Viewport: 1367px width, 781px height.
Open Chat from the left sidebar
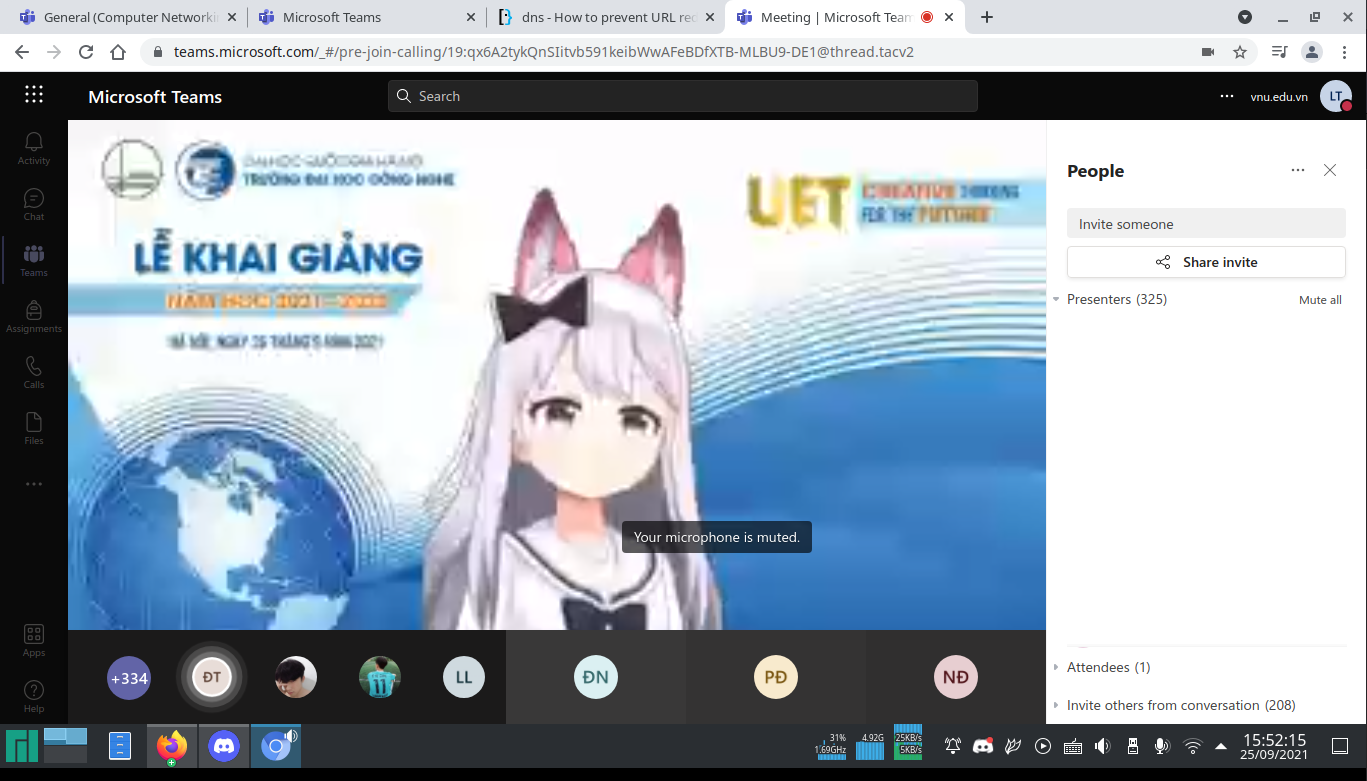tap(33, 204)
